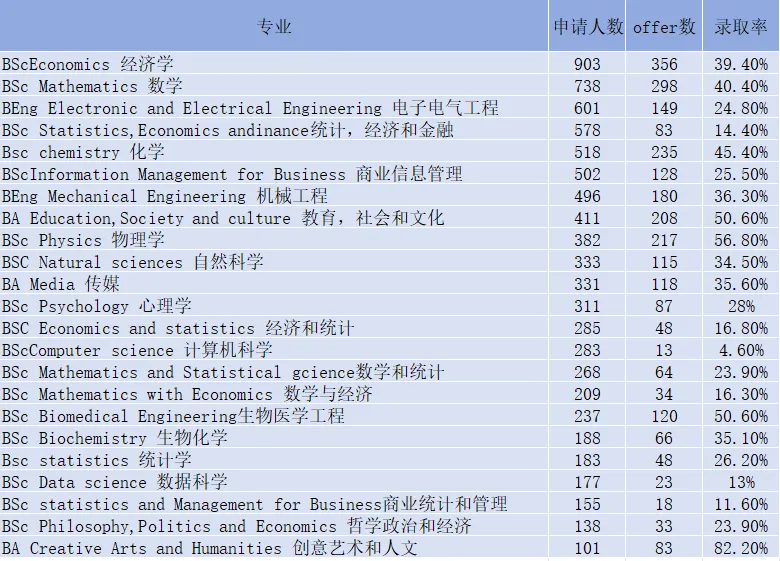Click the BScEconomics 经济学 cell

(x=274, y=64)
